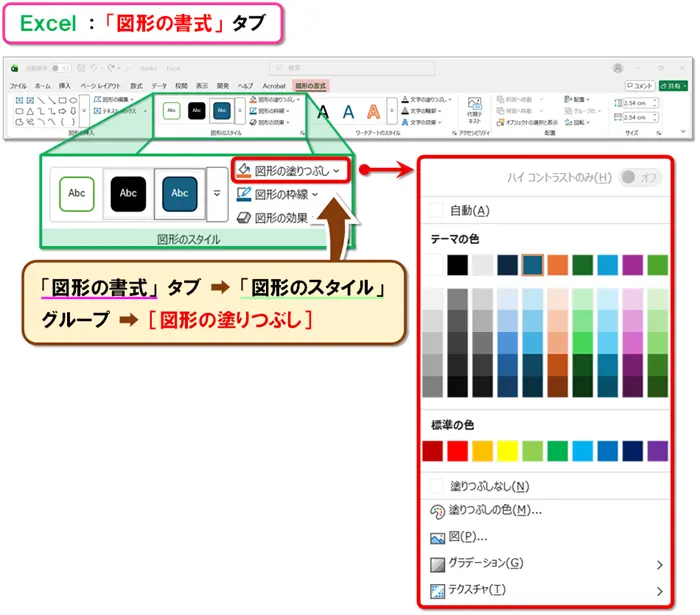Click the shape width 2.54 cm field
This screenshot has height=615, width=700.
(x=640, y=117)
